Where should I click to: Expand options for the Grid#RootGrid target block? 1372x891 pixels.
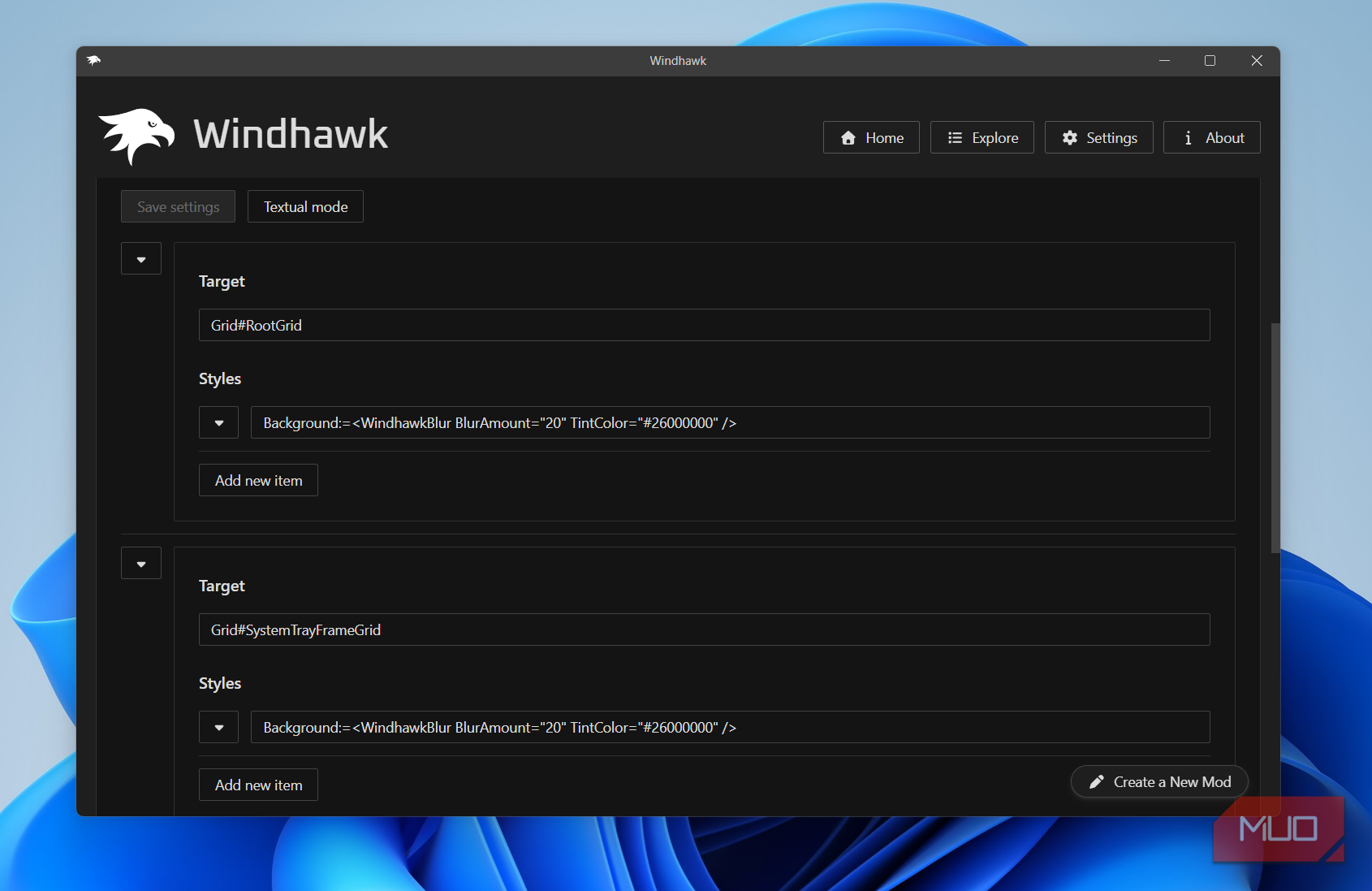[x=141, y=258]
